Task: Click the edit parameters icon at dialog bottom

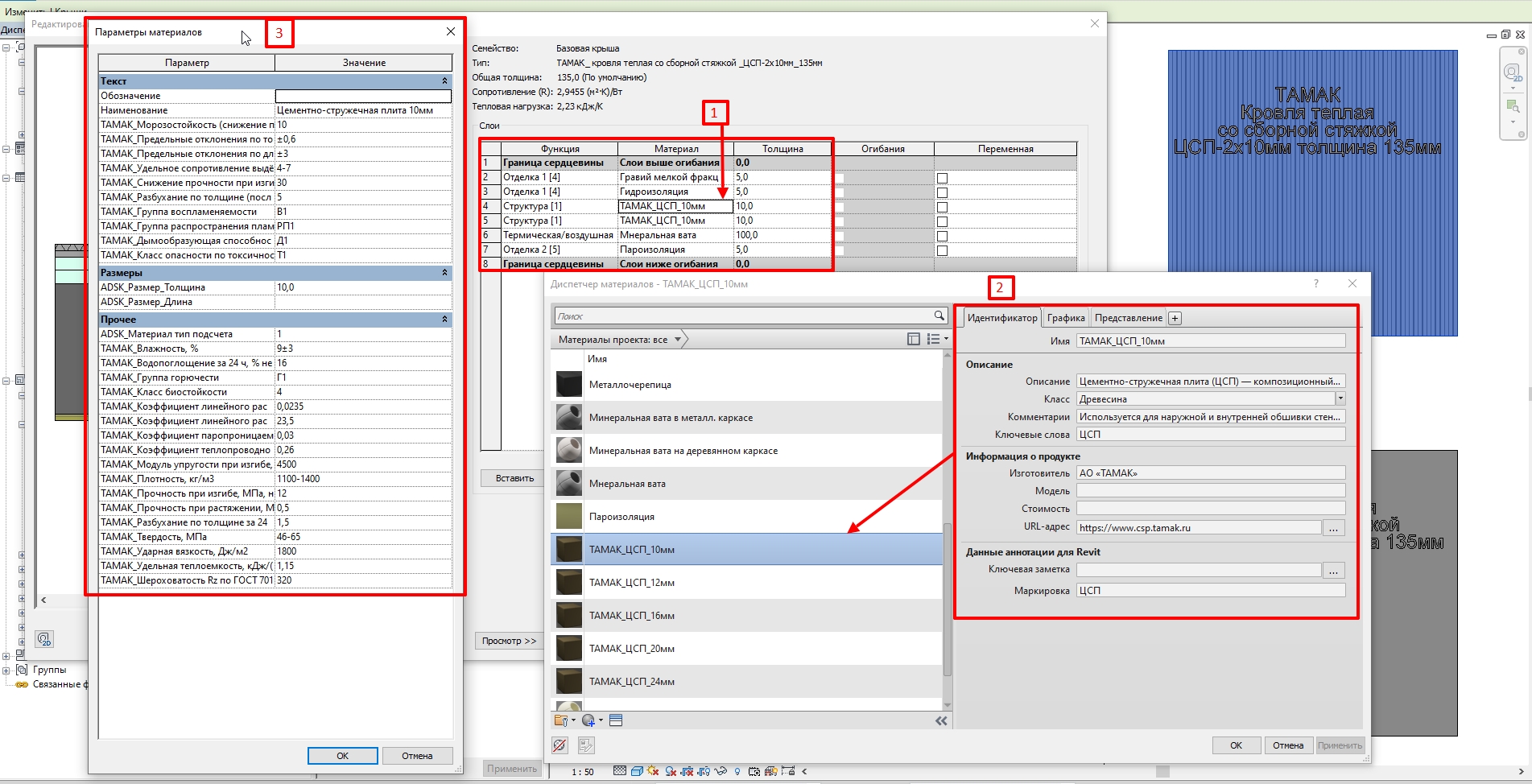Action: (586, 745)
